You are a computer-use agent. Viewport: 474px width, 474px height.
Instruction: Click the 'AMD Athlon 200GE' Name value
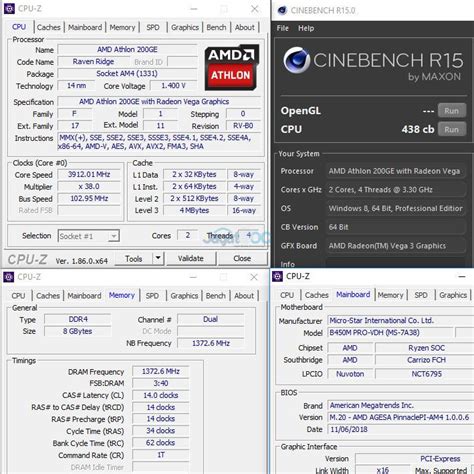click(x=127, y=50)
